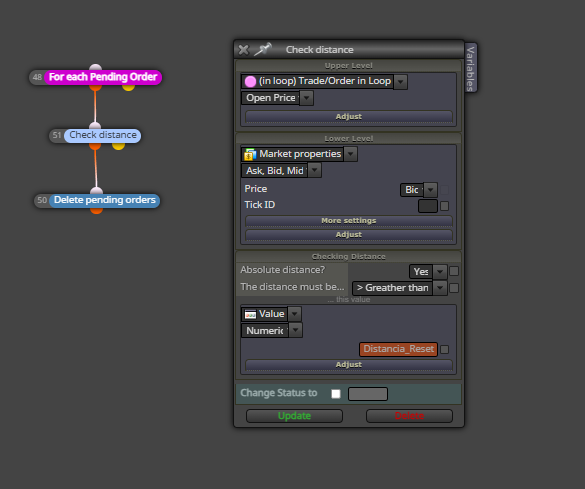Click the Tick ID input field
This screenshot has height=489, width=585.
coord(428,206)
